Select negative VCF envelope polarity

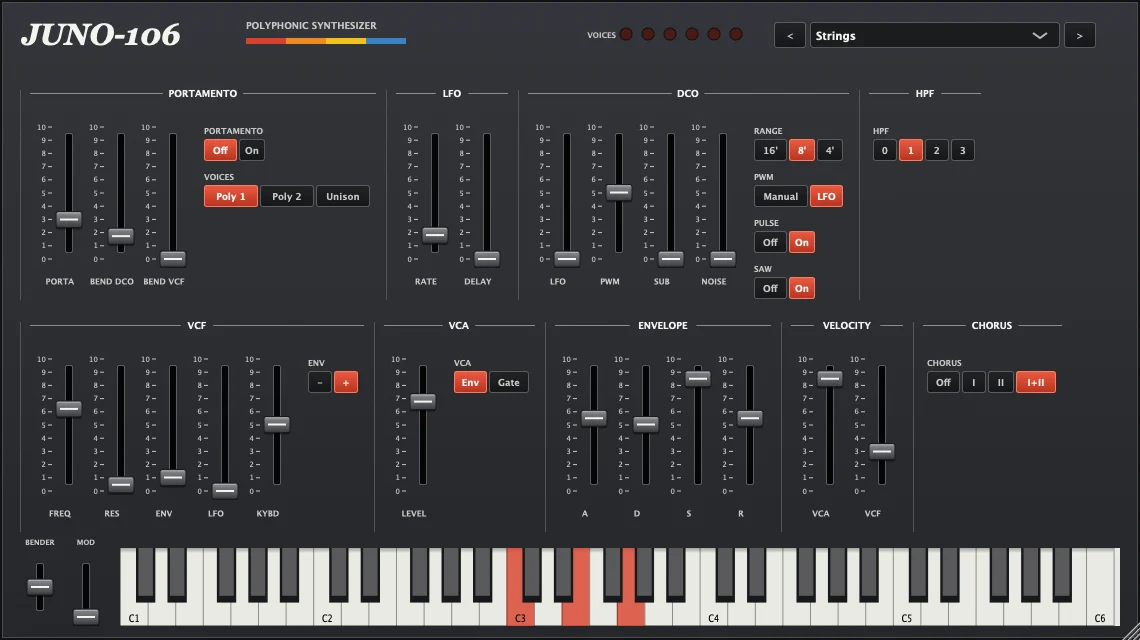320,383
